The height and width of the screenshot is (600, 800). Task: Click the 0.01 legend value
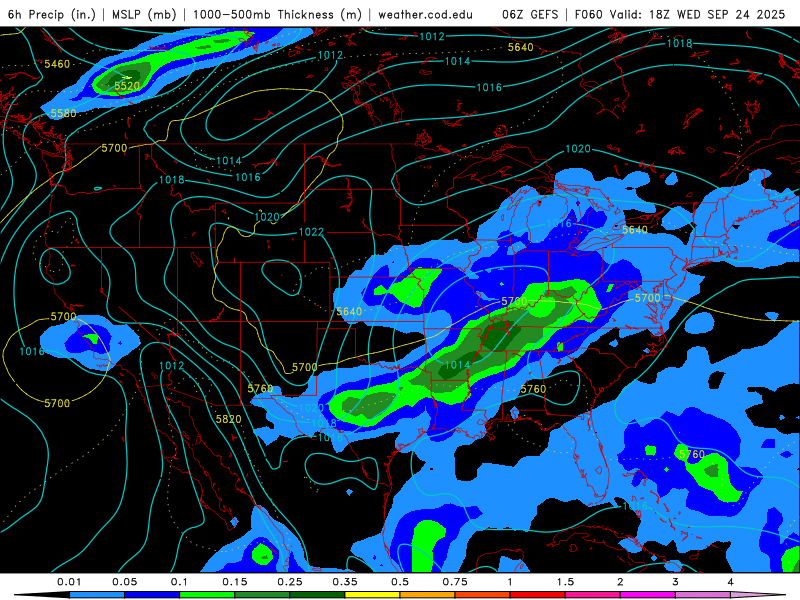(69, 582)
